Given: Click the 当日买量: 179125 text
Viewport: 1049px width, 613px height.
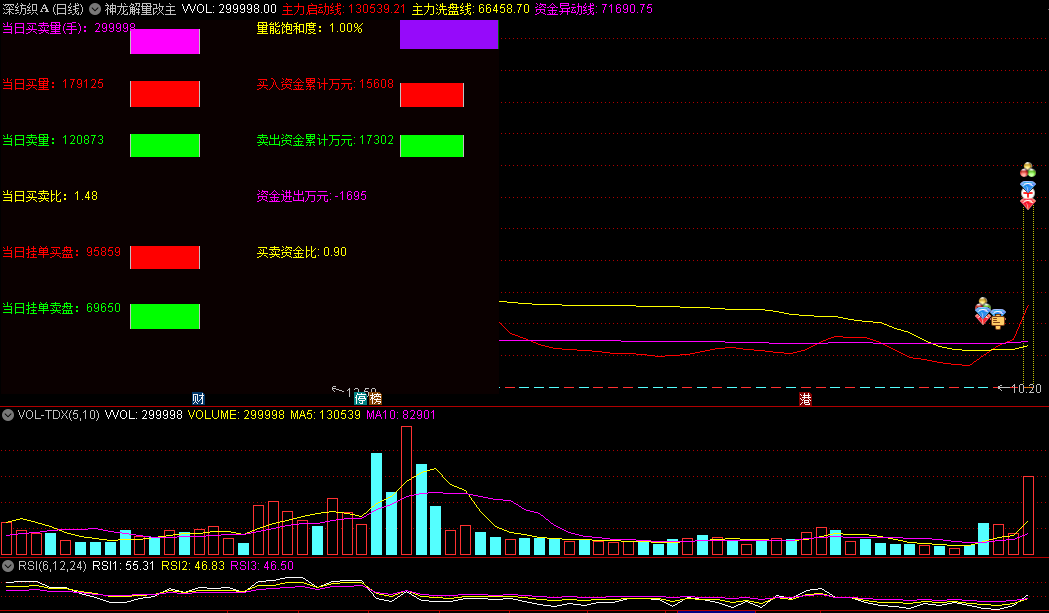Looking at the screenshot, I should [x=53, y=84].
